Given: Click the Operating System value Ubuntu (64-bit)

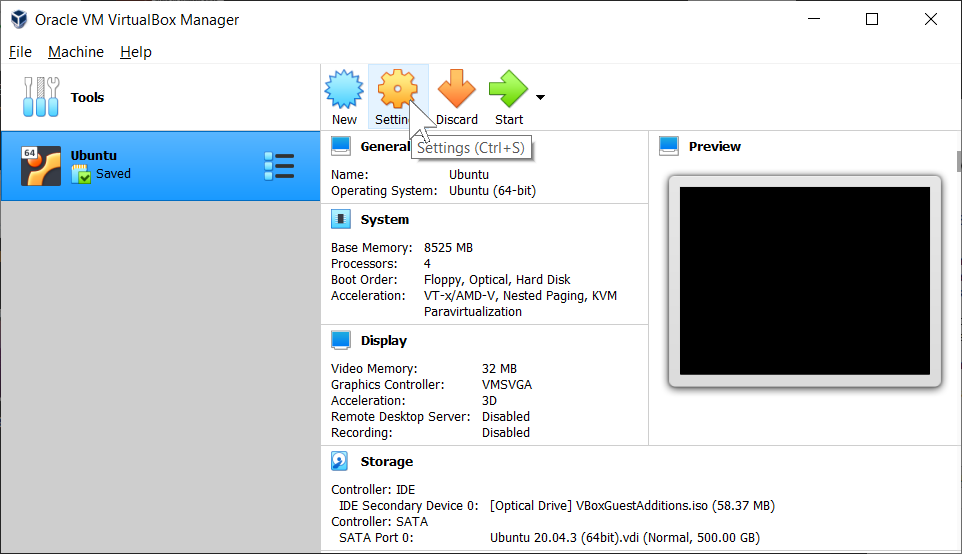Looking at the screenshot, I should [492, 191].
